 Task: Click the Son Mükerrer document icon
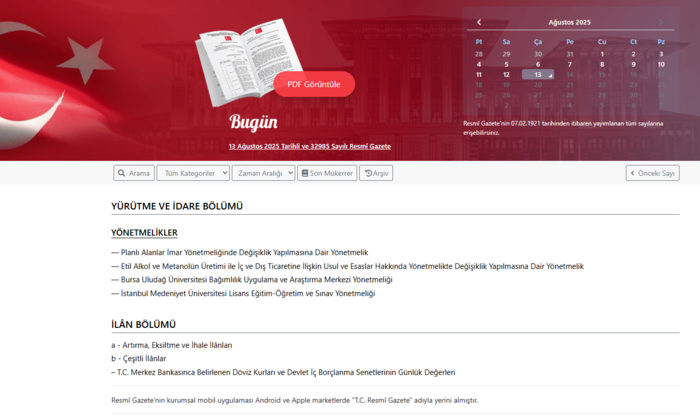(305, 173)
